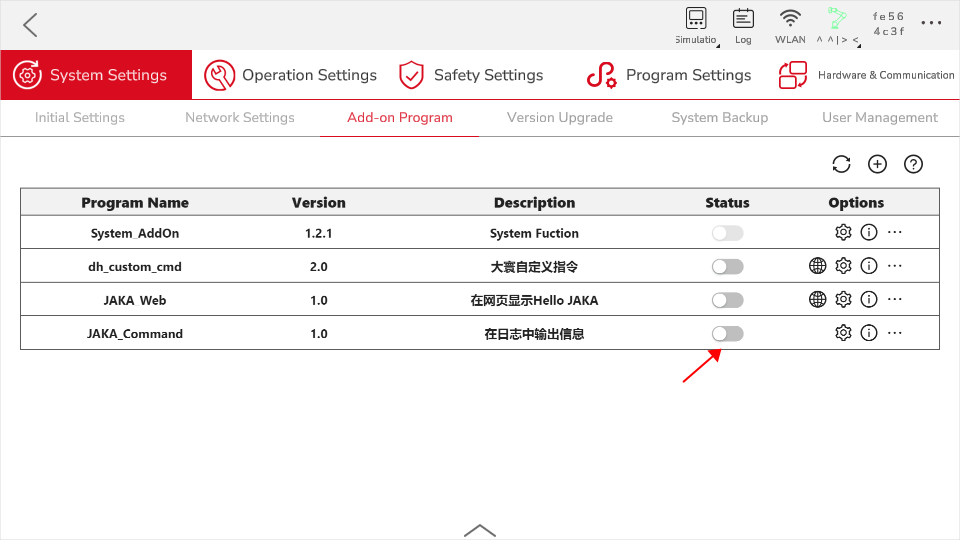
Task: Open the Simulation mode dropdown
Action: [x=696, y=26]
